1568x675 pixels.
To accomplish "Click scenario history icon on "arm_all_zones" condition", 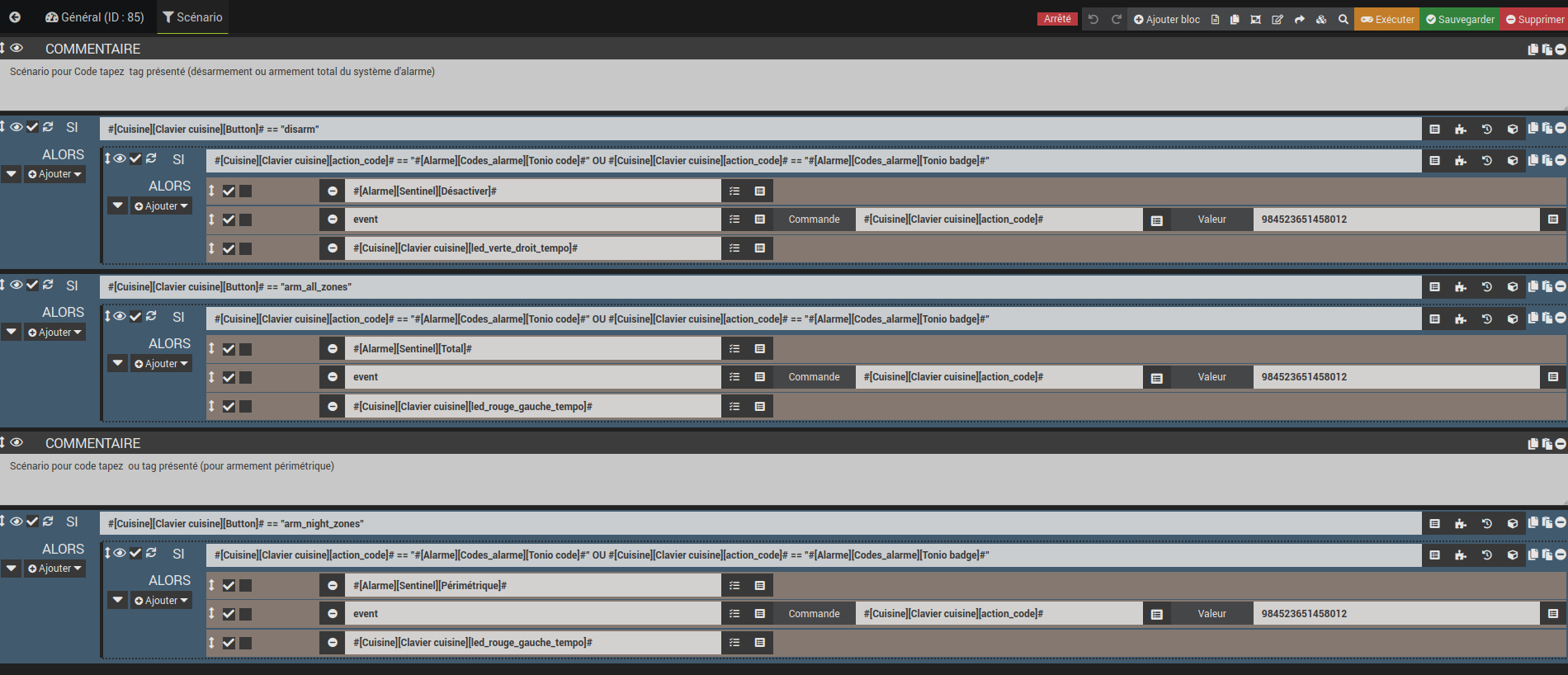I will [1486, 287].
